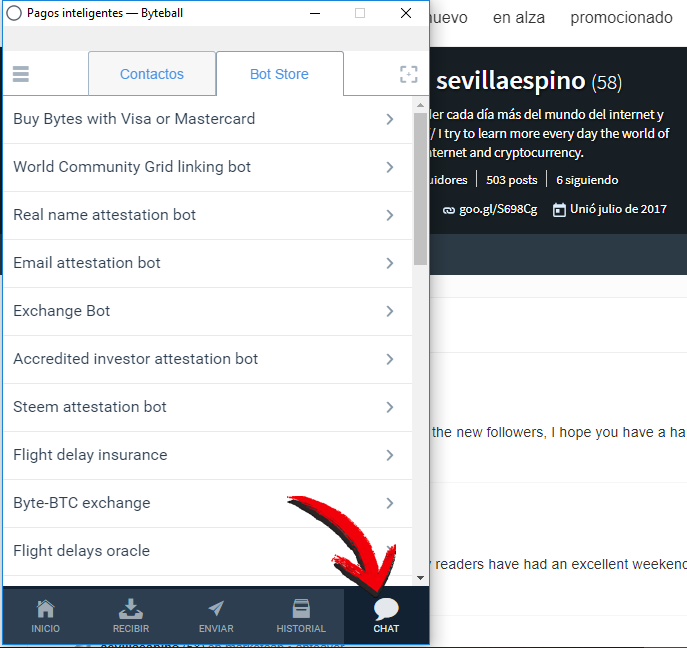The width and height of the screenshot is (687, 648).
Task: Open Exchange Bot entry
Action: tap(208, 311)
